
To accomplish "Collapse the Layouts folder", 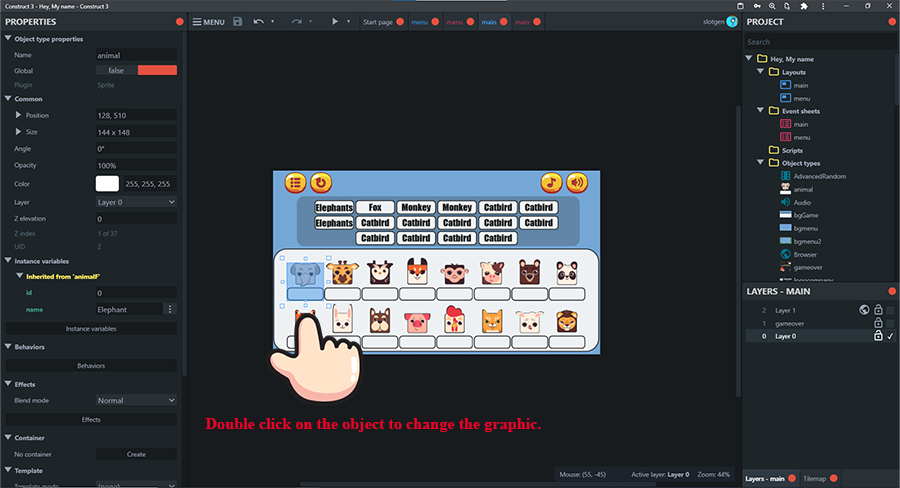I will (x=761, y=72).
